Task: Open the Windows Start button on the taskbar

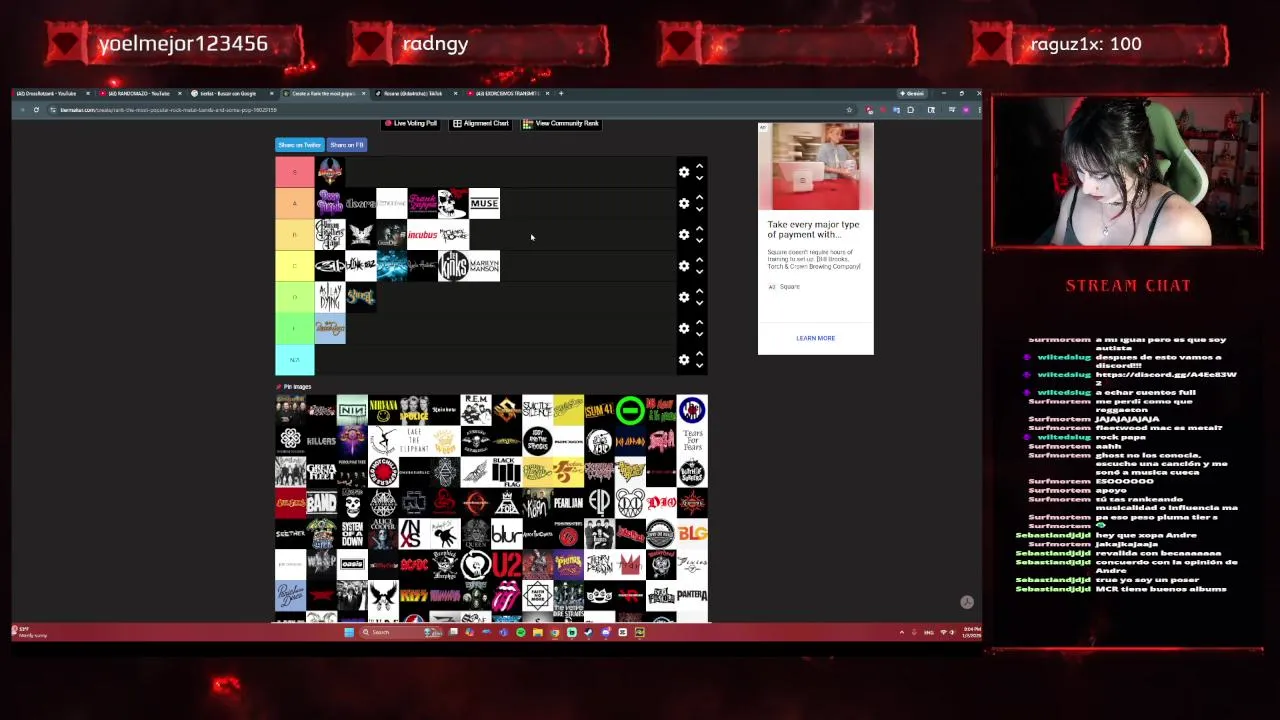Action: click(x=348, y=632)
